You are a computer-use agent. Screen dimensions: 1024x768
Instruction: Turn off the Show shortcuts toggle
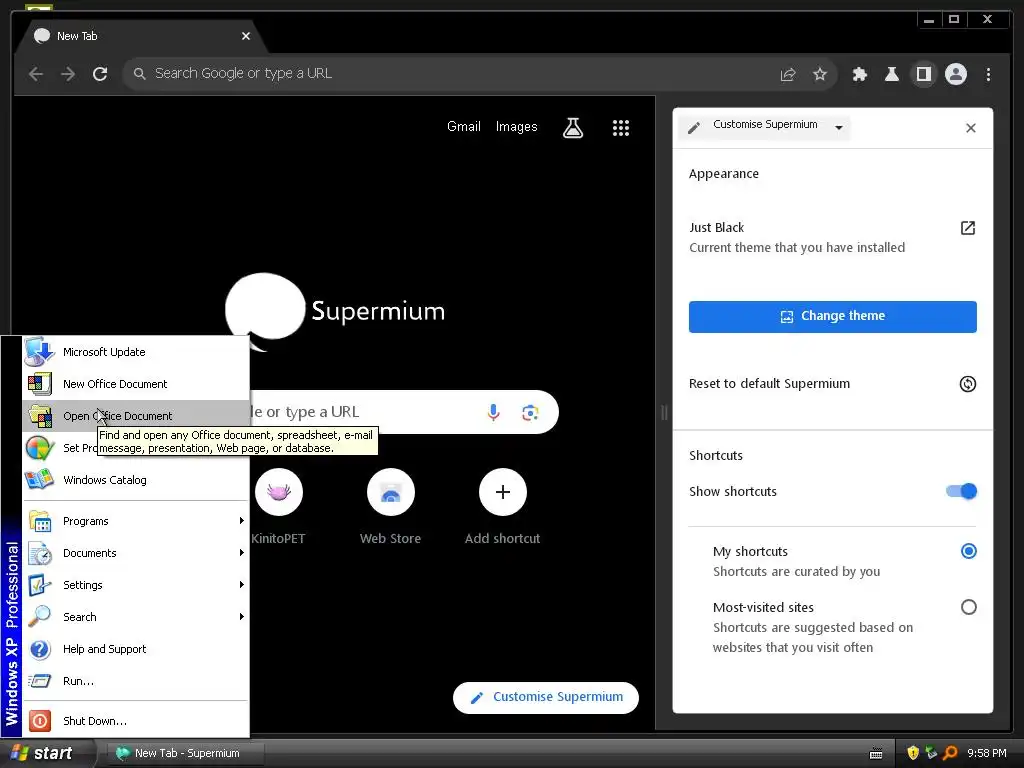click(961, 491)
